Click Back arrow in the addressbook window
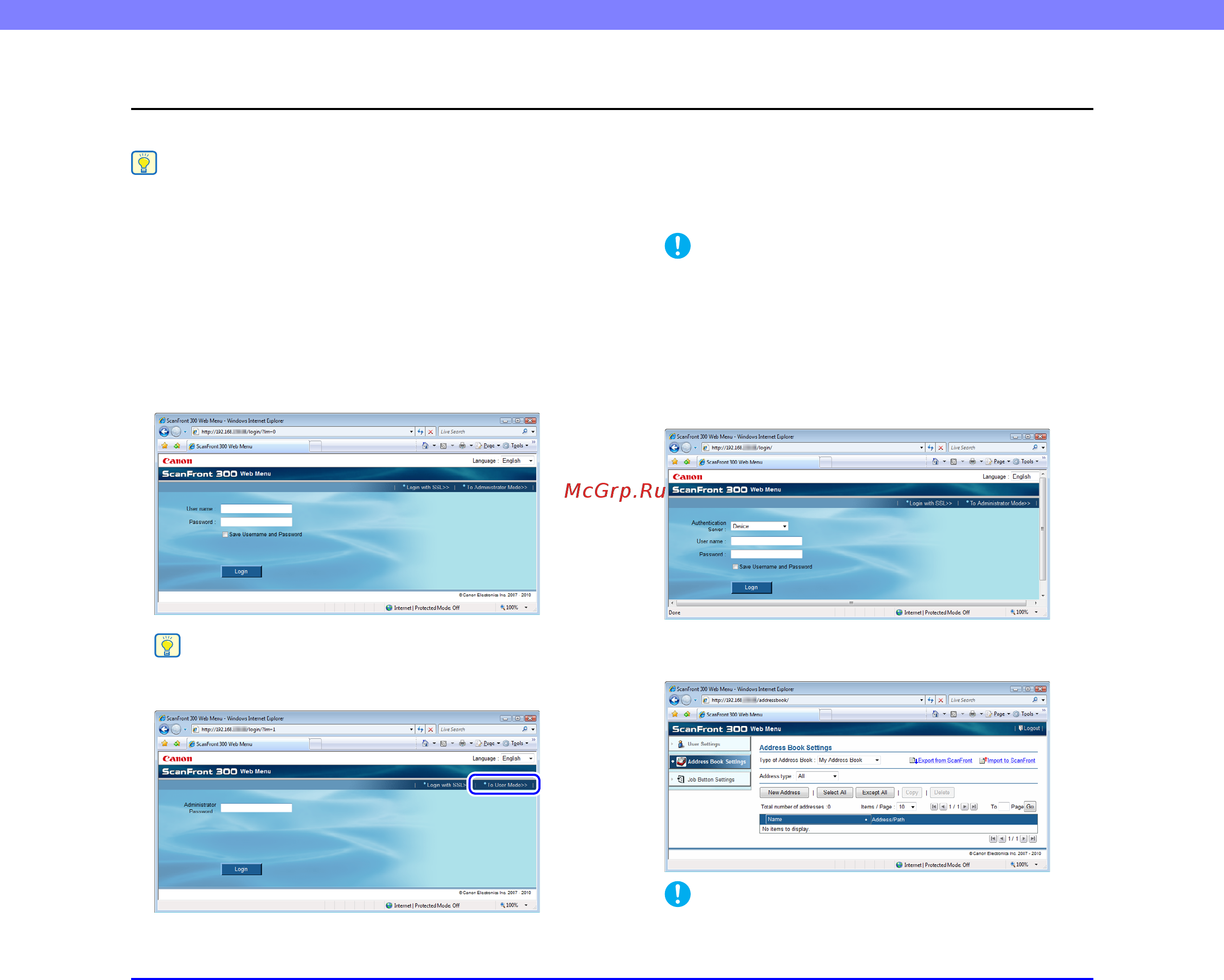This screenshot has width=1224, height=980. pos(674,700)
